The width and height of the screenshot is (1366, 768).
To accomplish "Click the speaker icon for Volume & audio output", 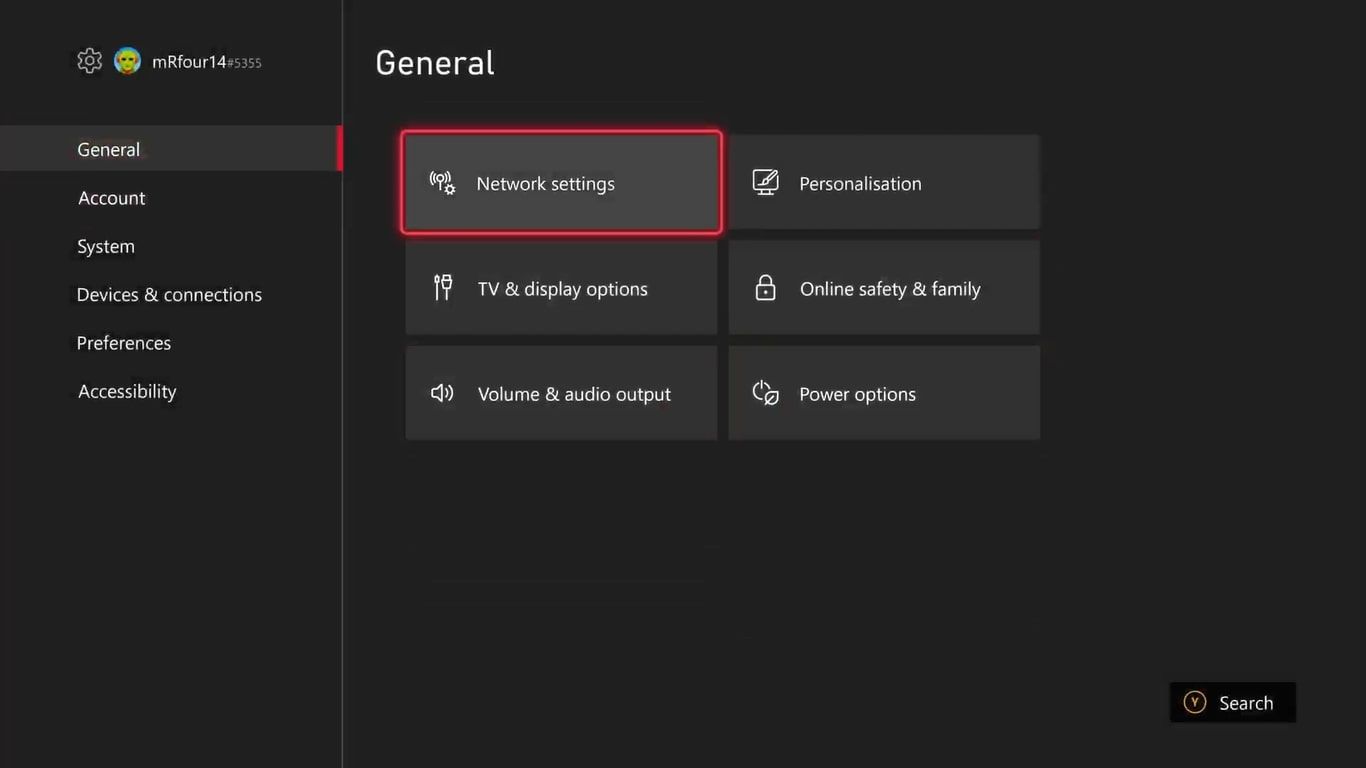I will click(x=441, y=393).
